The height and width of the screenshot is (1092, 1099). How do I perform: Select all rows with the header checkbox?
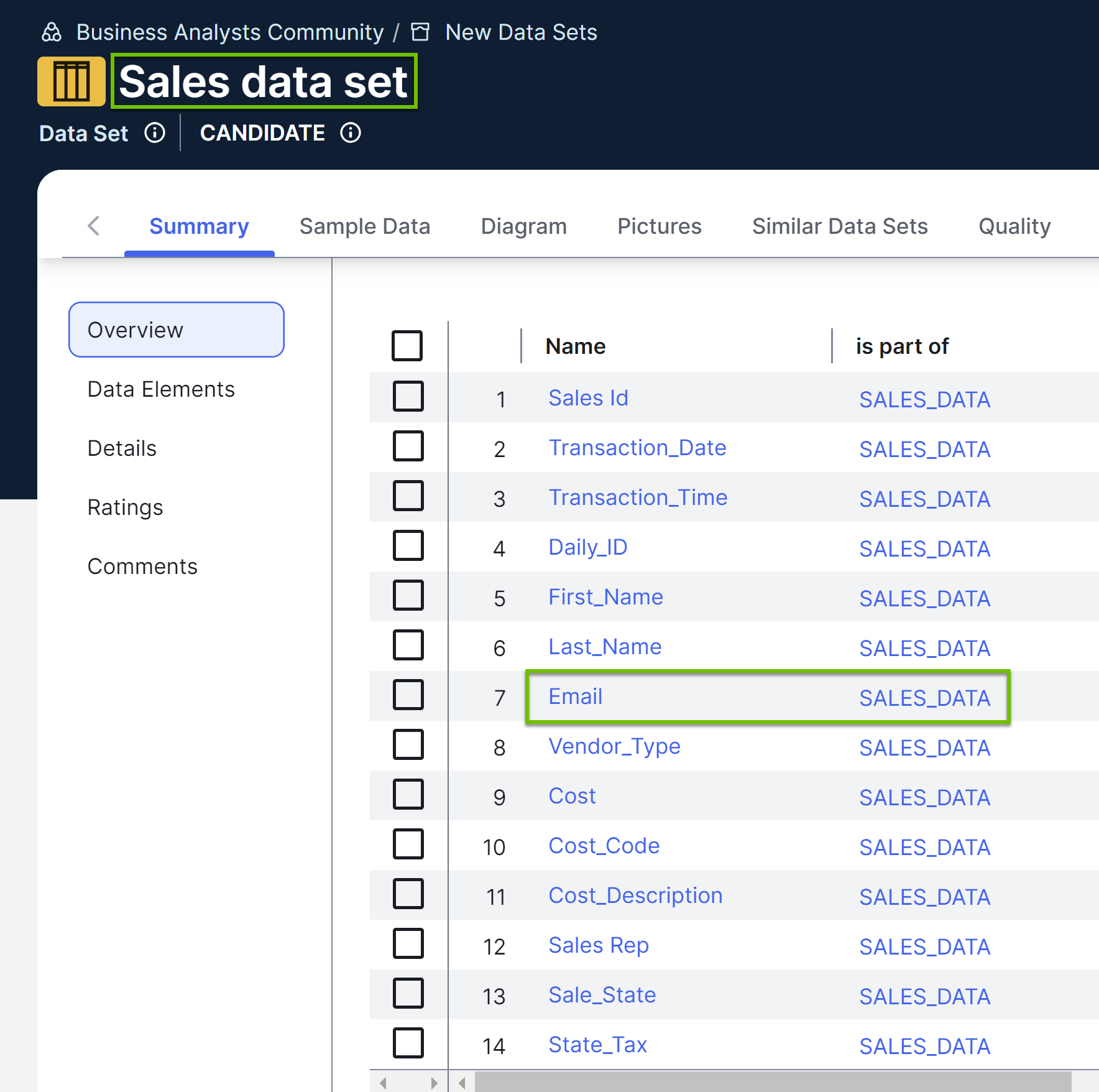pos(408,346)
